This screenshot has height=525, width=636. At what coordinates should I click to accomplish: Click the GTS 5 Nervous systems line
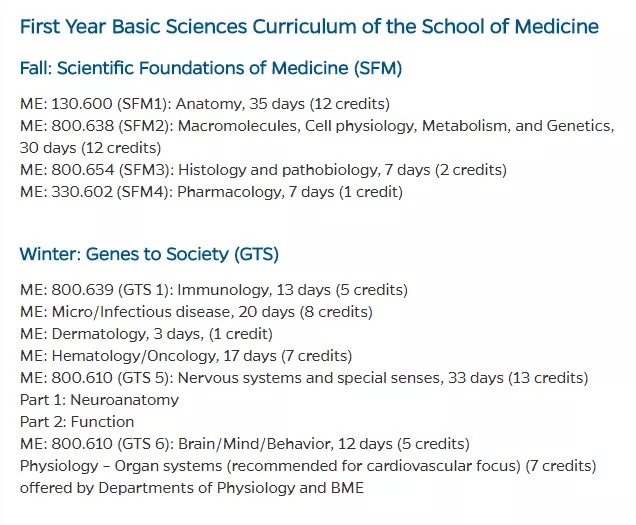click(x=303, y=378)
